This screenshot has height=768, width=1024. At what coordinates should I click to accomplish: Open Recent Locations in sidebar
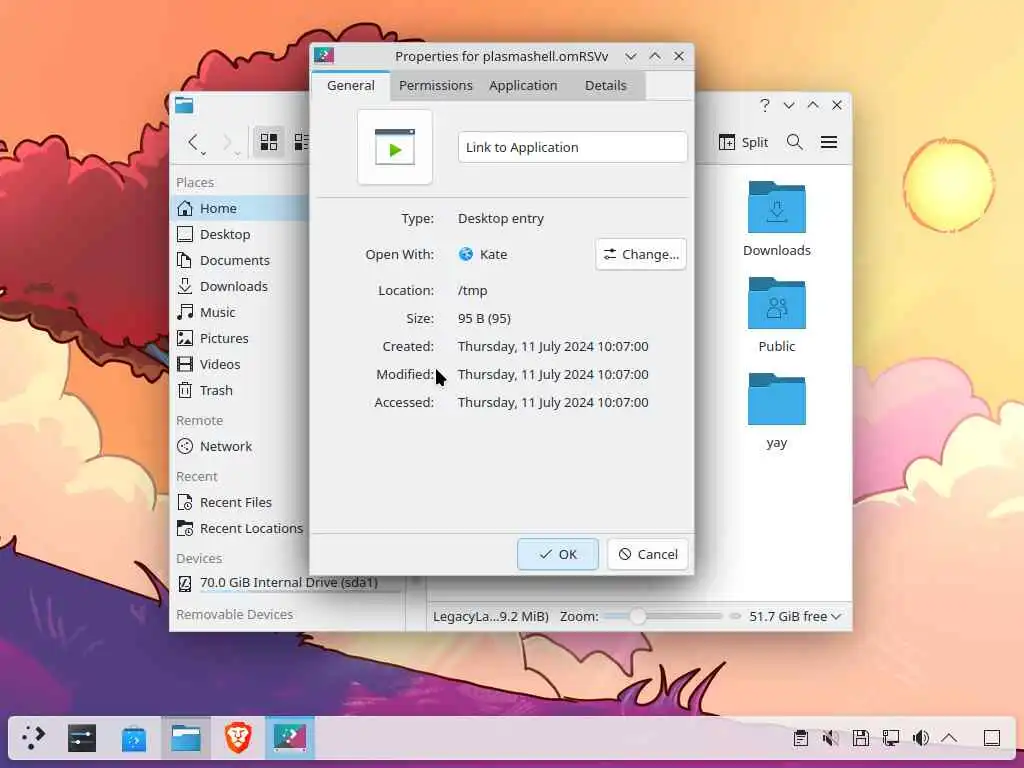(x=239, y=528)
